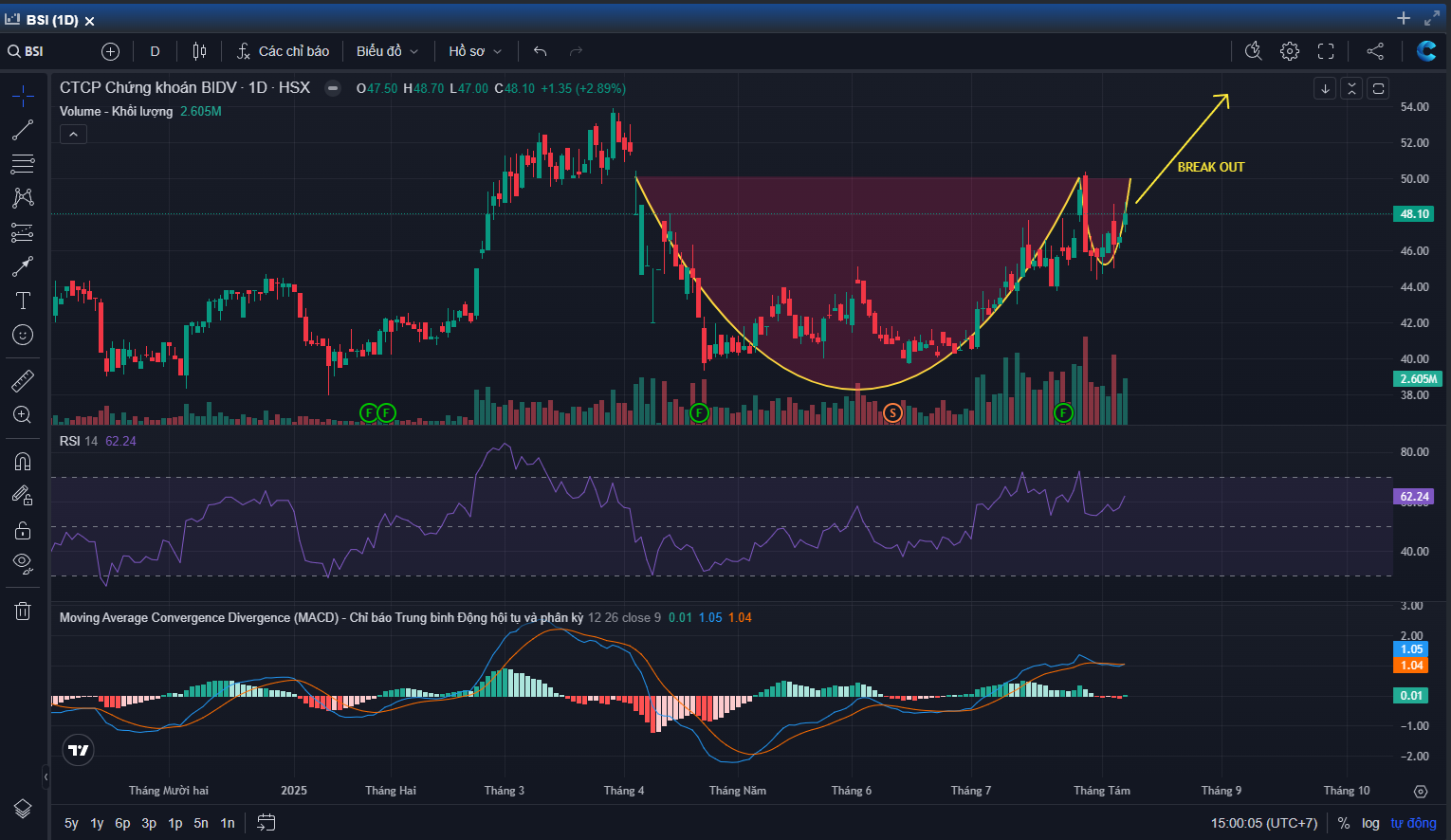The height and width of the screenshot is (840, 1451).
Task: Share the chart
Action: 1375,51
